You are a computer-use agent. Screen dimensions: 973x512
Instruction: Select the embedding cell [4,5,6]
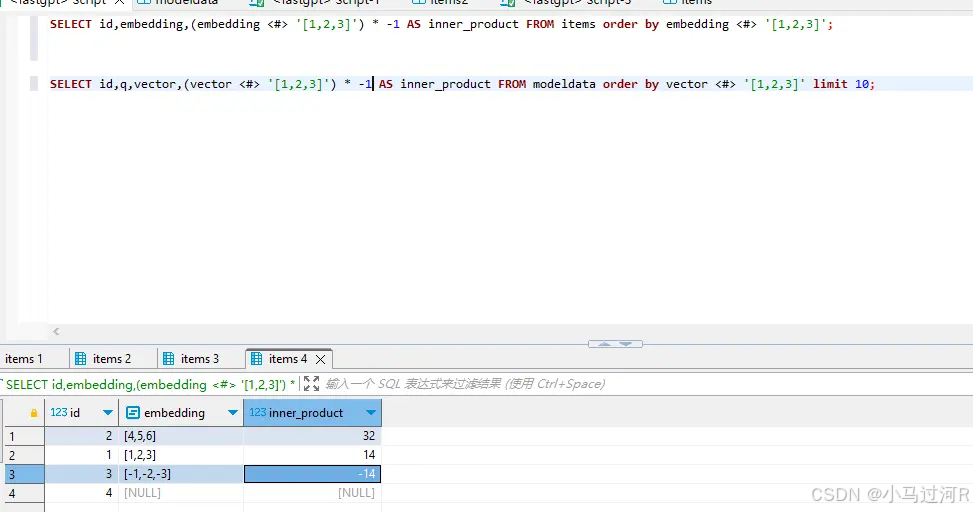[181, 436]
